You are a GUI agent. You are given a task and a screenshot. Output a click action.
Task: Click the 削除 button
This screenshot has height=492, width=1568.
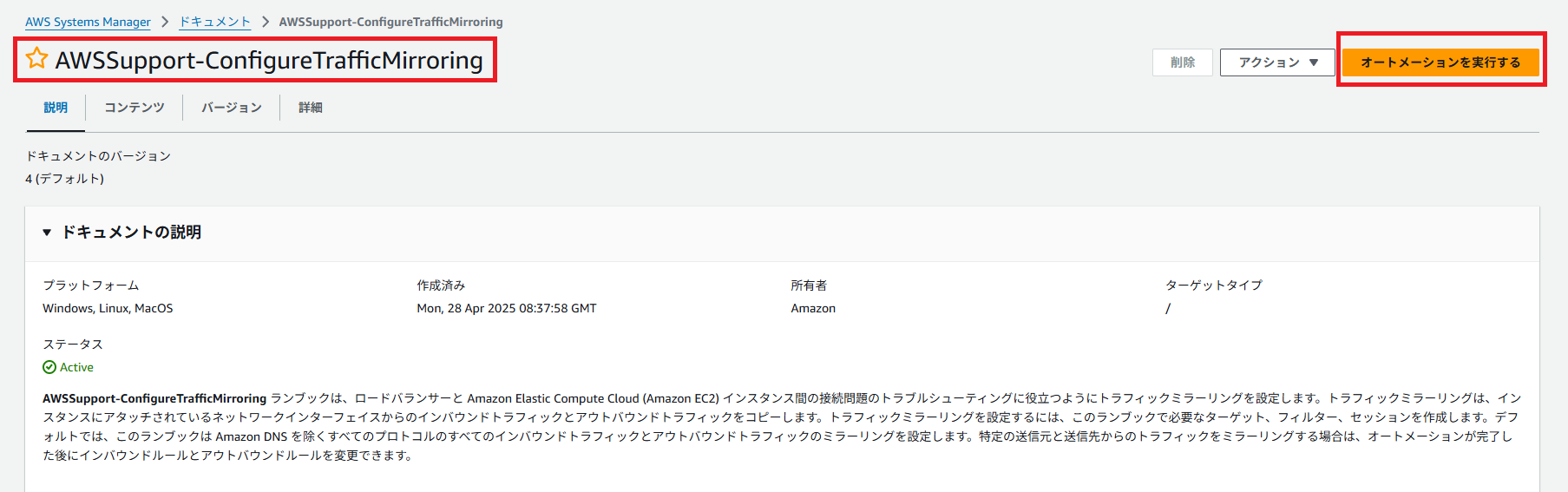tap(1182, 62)
